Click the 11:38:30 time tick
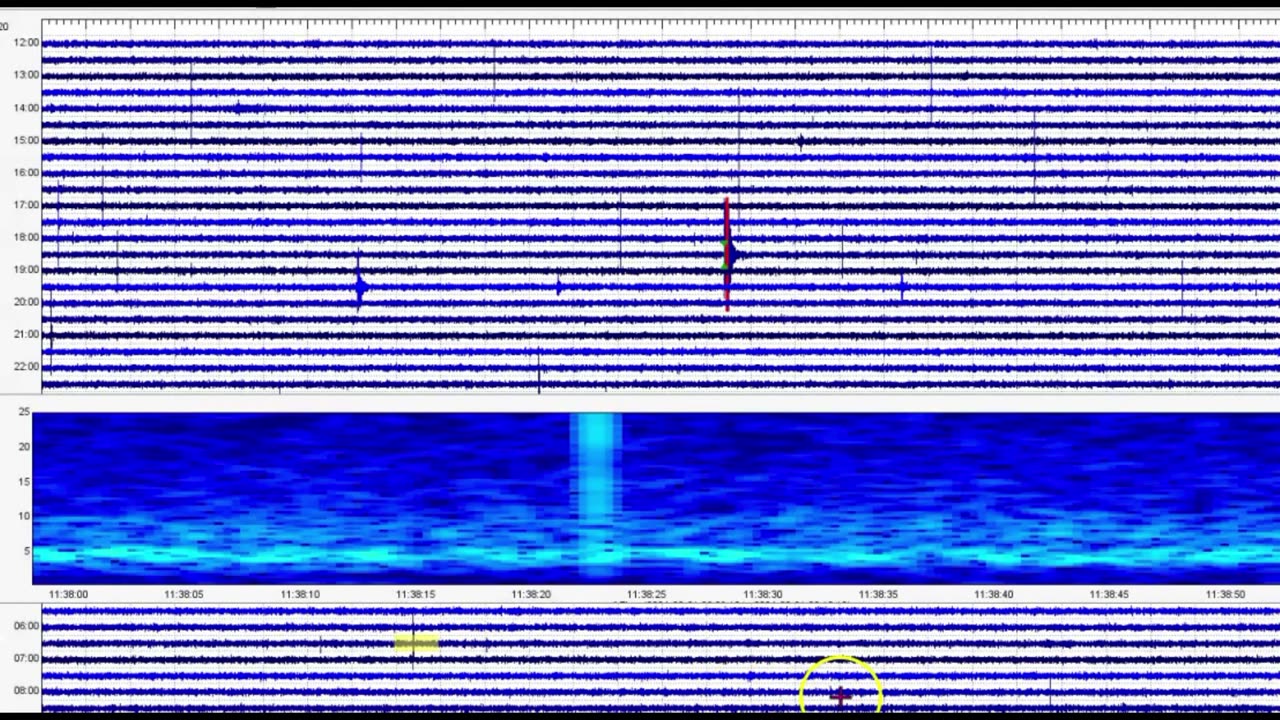Screen dimensions: 1280x720 tap(762, 594)
